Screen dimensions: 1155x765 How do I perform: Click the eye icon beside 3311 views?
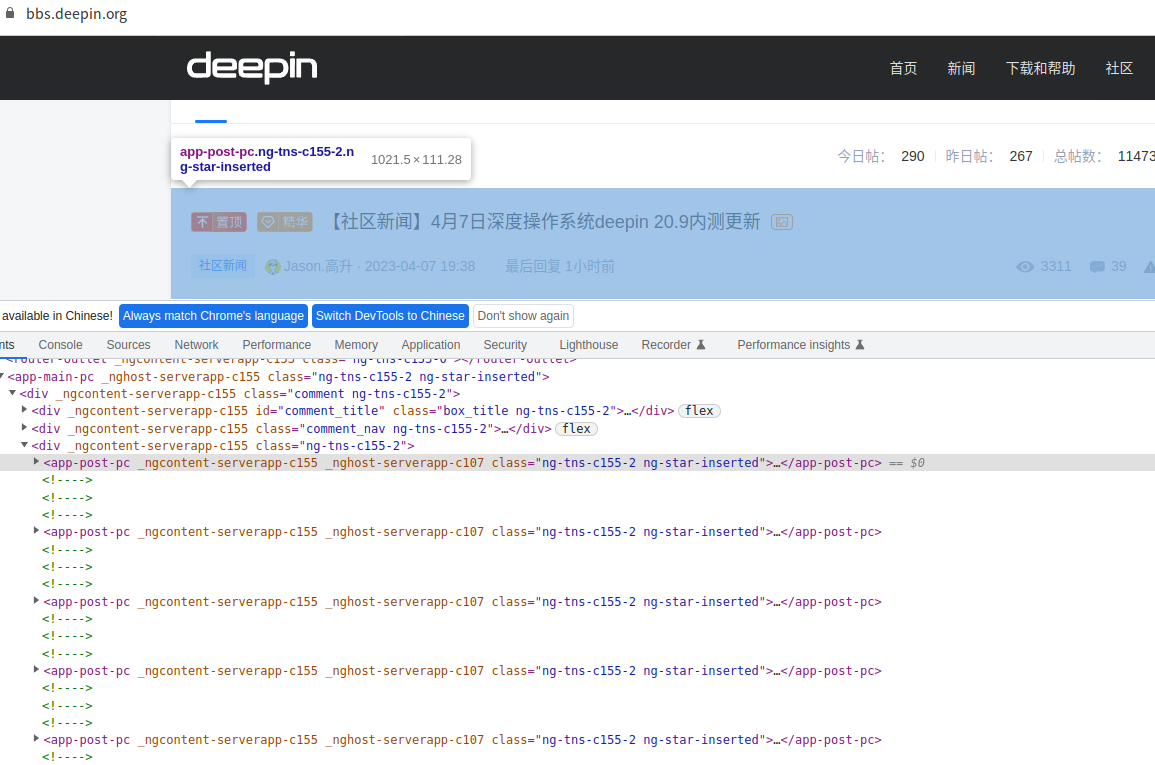coord(1025,267)
